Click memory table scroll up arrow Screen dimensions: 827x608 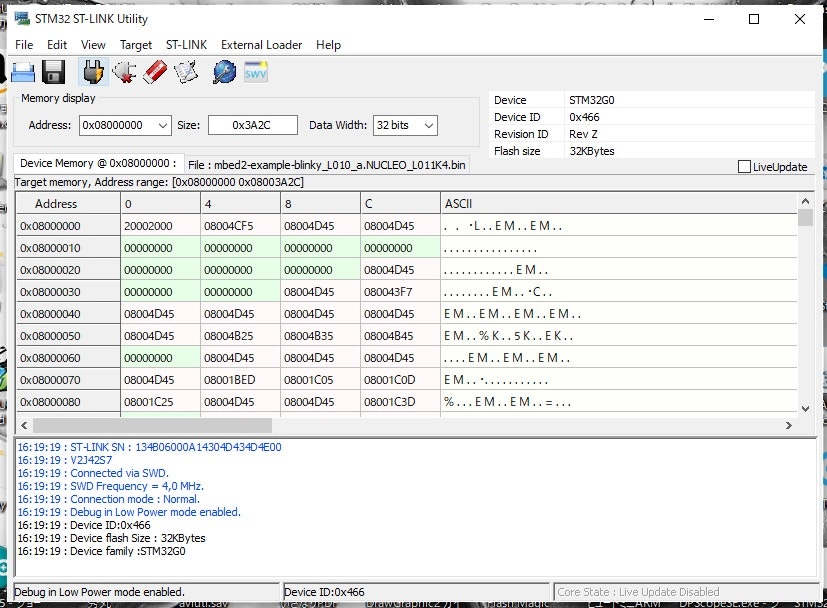(805, 201)
